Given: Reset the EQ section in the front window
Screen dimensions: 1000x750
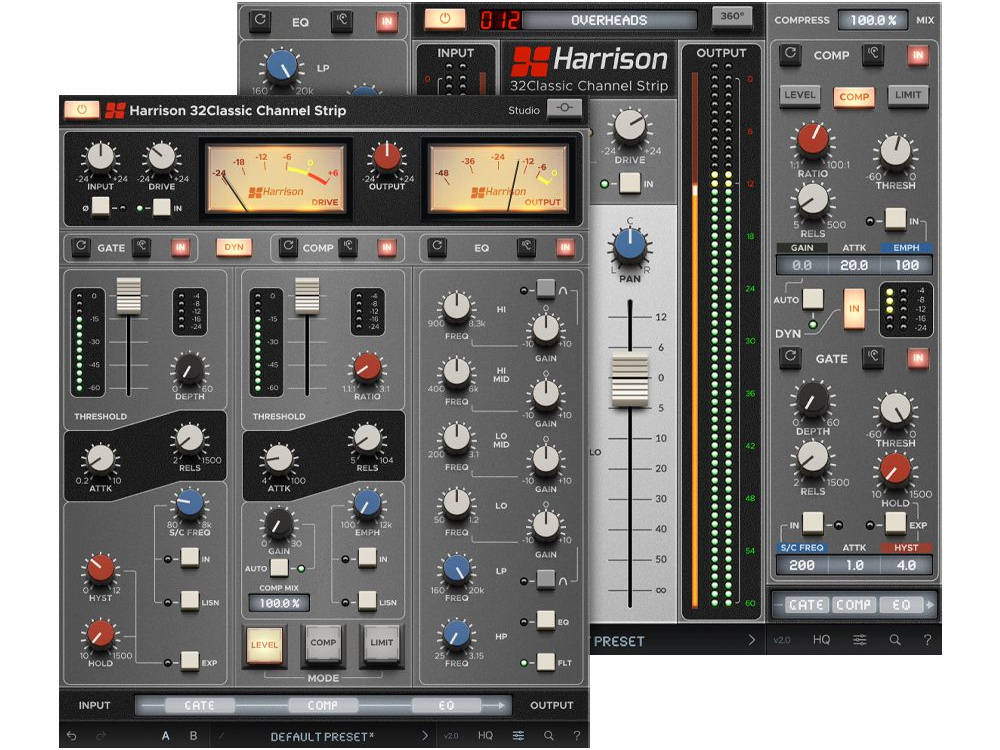Looking at the screenshot, I should pos(437,247).
